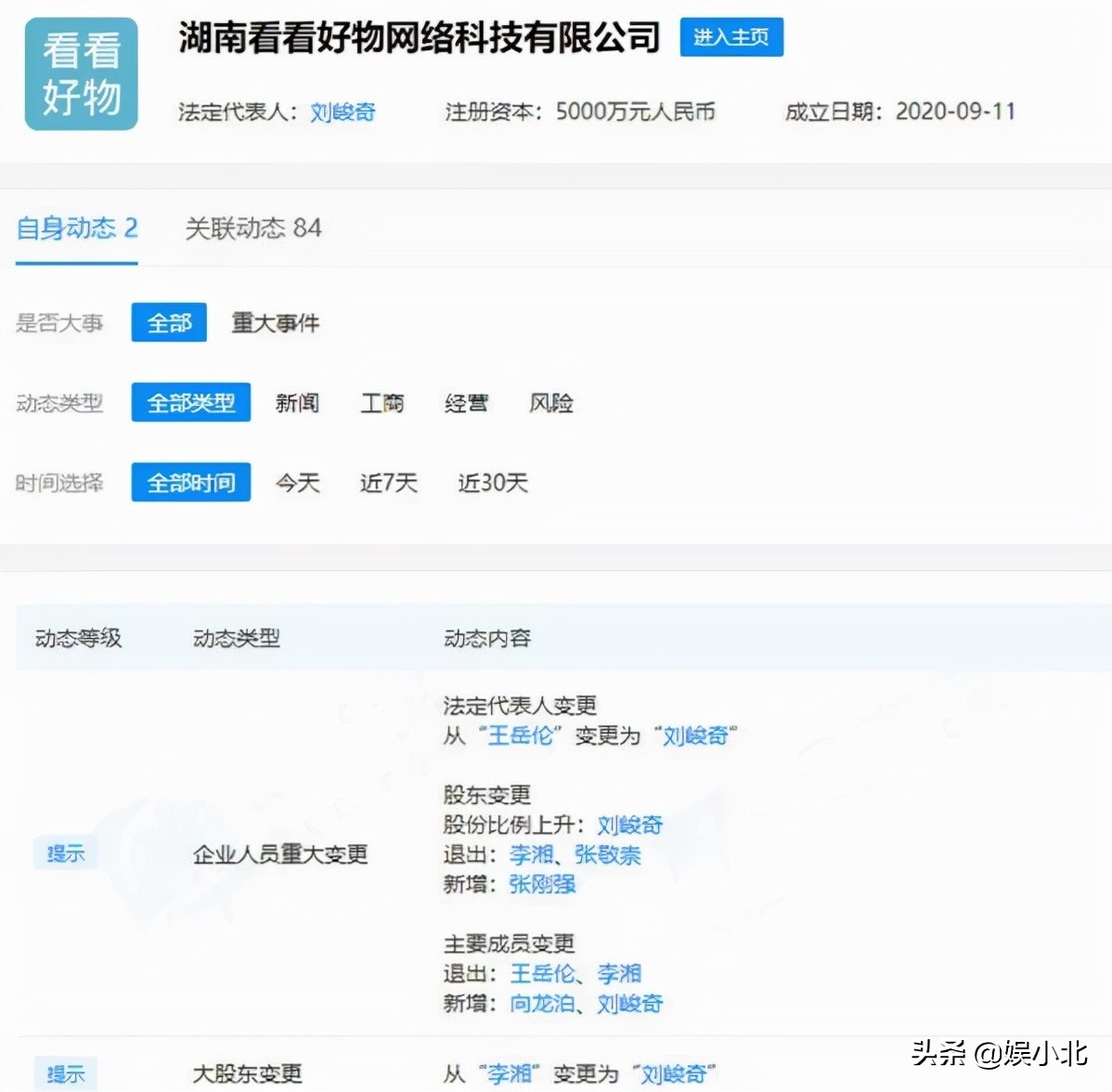Open 张敬泰 shareholder link
The width and height of the screenshot is (1112, 1092).
608,854
